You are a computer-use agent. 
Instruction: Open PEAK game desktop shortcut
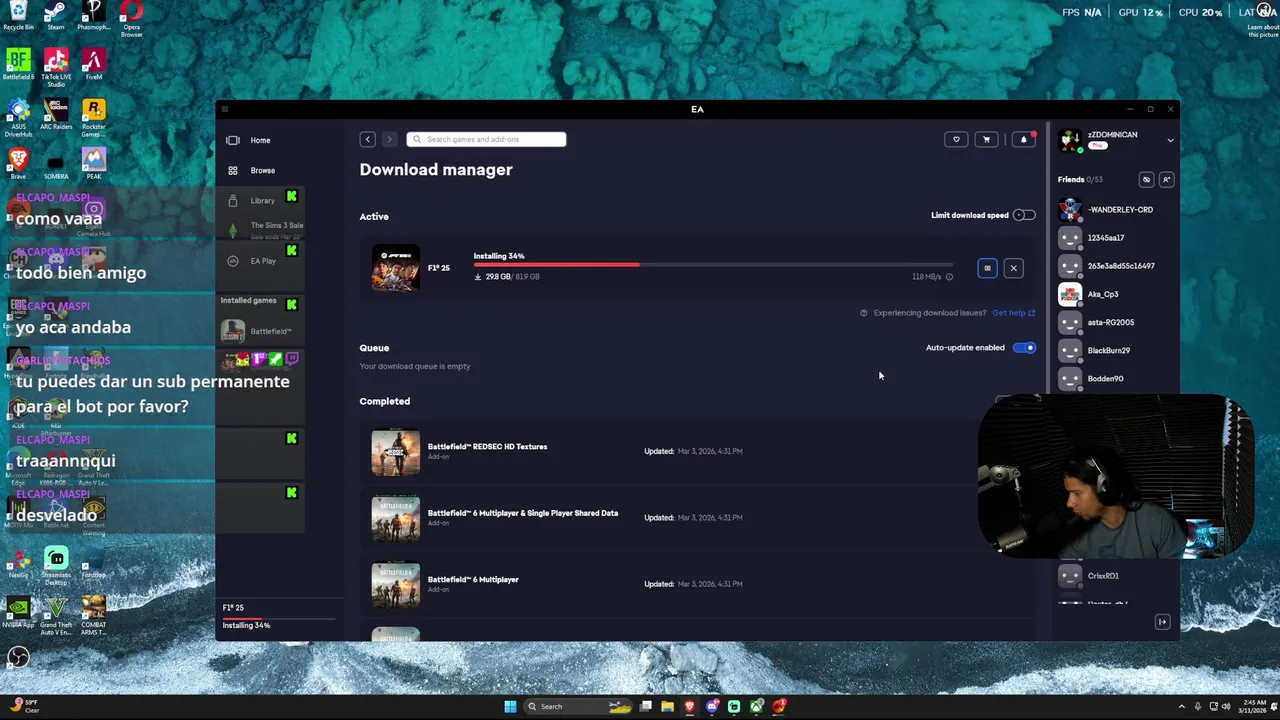tap(93, 162)
